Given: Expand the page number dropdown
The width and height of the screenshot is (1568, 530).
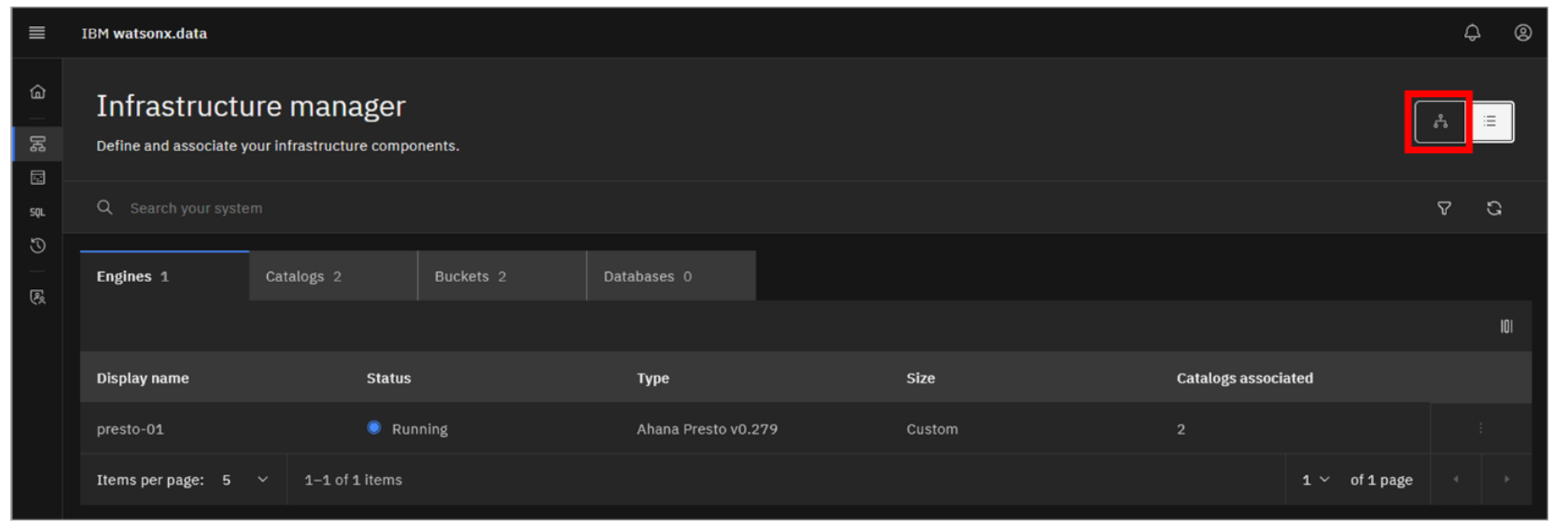Looking at the screenshot, I should pos(1315,480).
